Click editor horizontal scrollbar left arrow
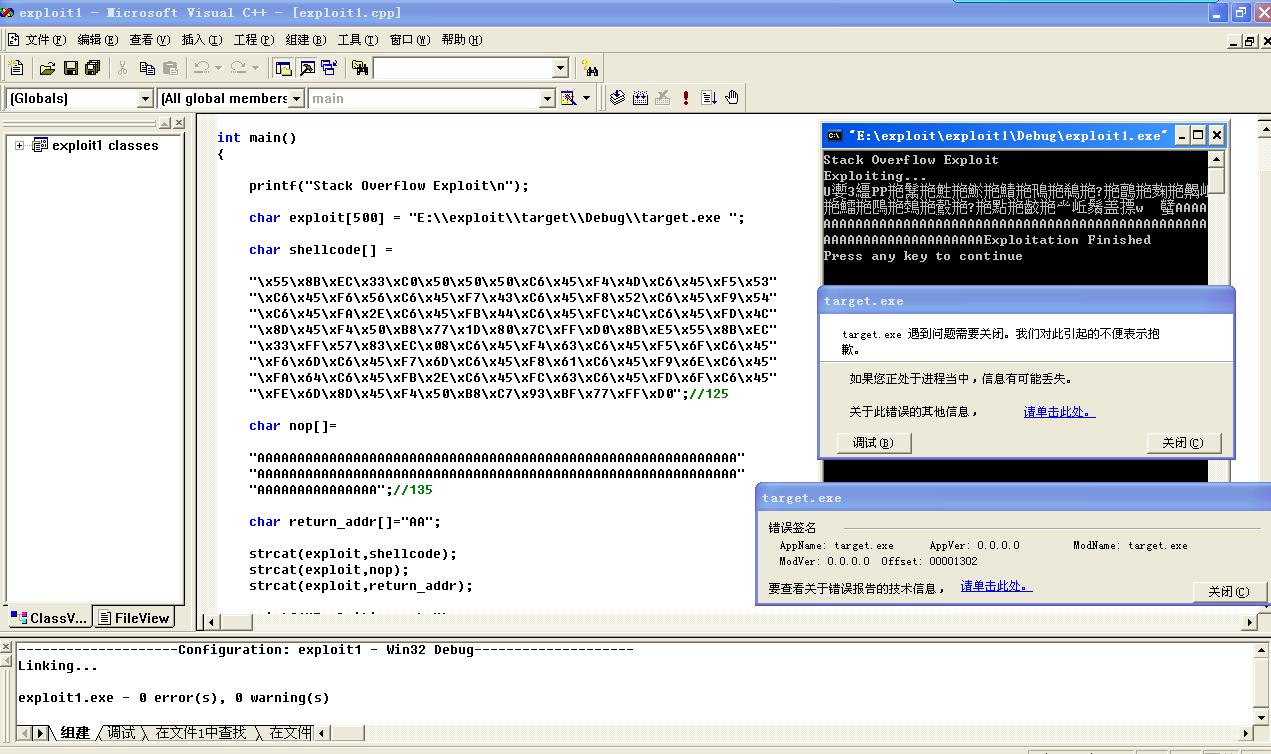Viewport: 1271px width, 754px height. [211, 622]
